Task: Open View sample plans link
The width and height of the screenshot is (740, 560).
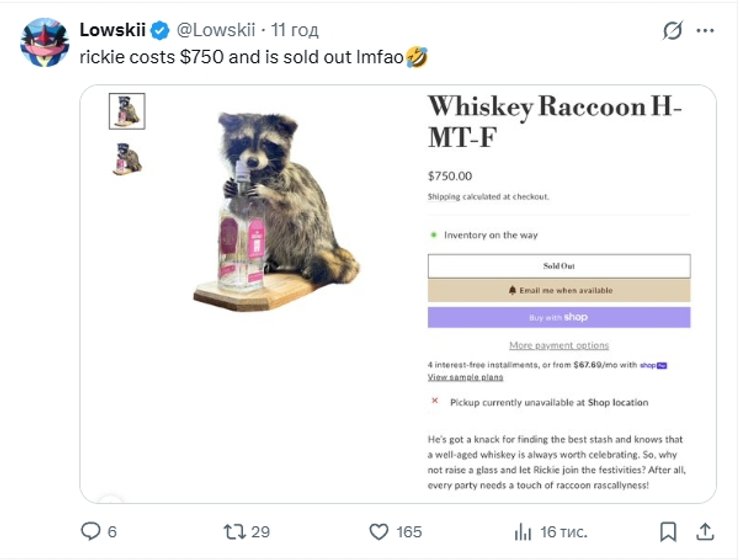Action: point(465,377)
